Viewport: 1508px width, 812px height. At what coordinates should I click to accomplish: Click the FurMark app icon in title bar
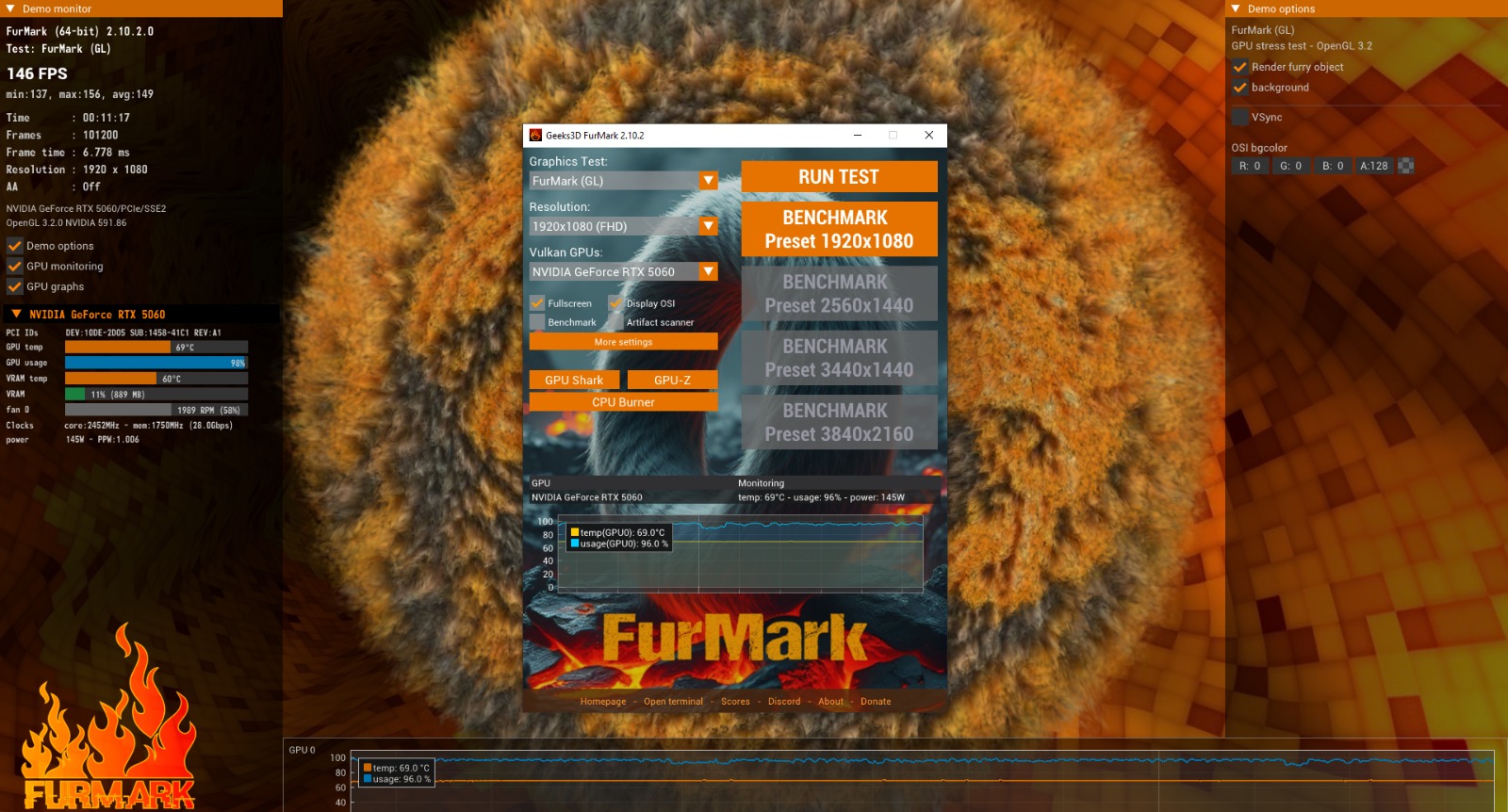[x=535, y=136]
